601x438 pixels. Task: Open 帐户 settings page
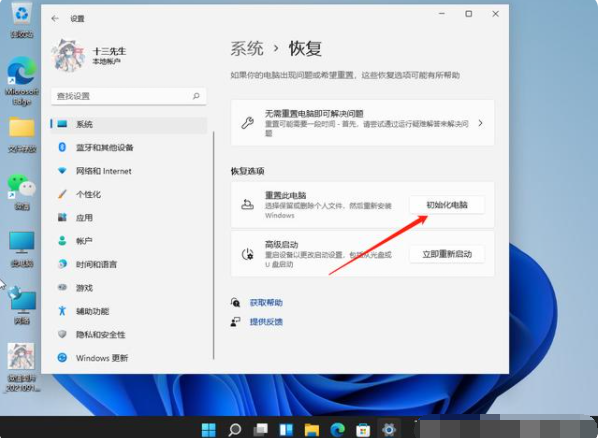84,241
